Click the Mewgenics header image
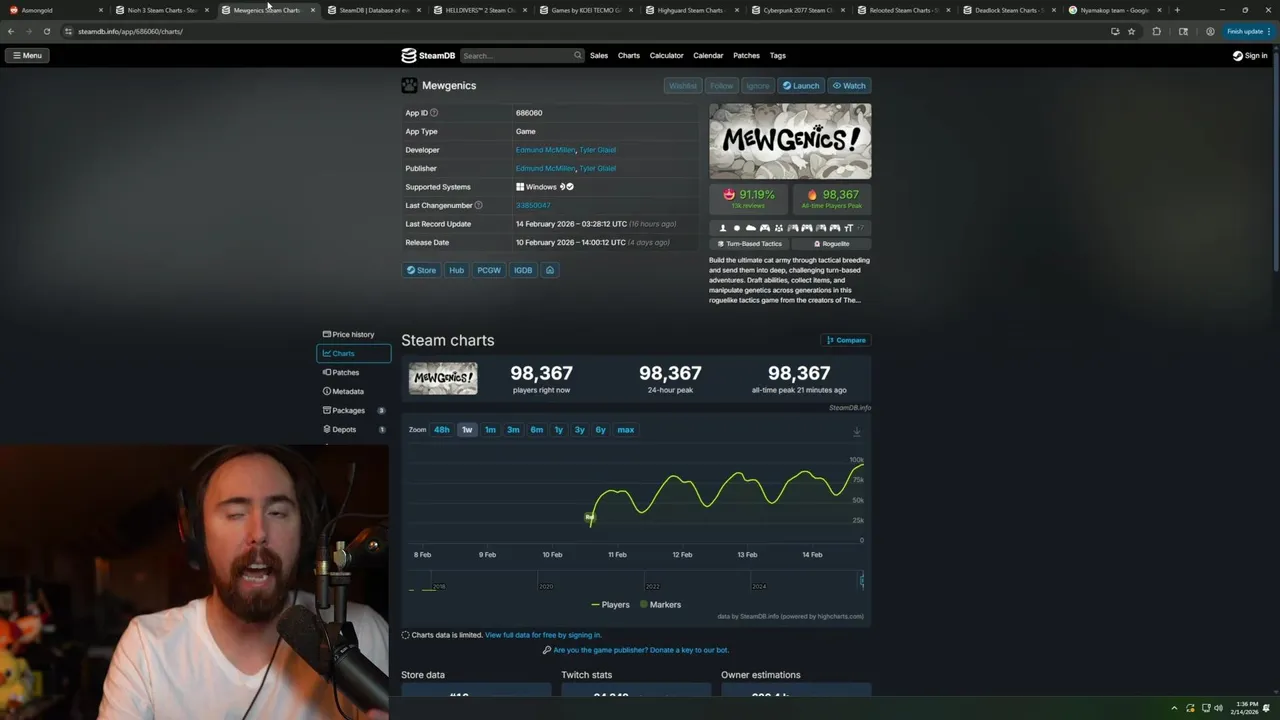Viewport: 1280px width, 720px height. tap(790, 141)
